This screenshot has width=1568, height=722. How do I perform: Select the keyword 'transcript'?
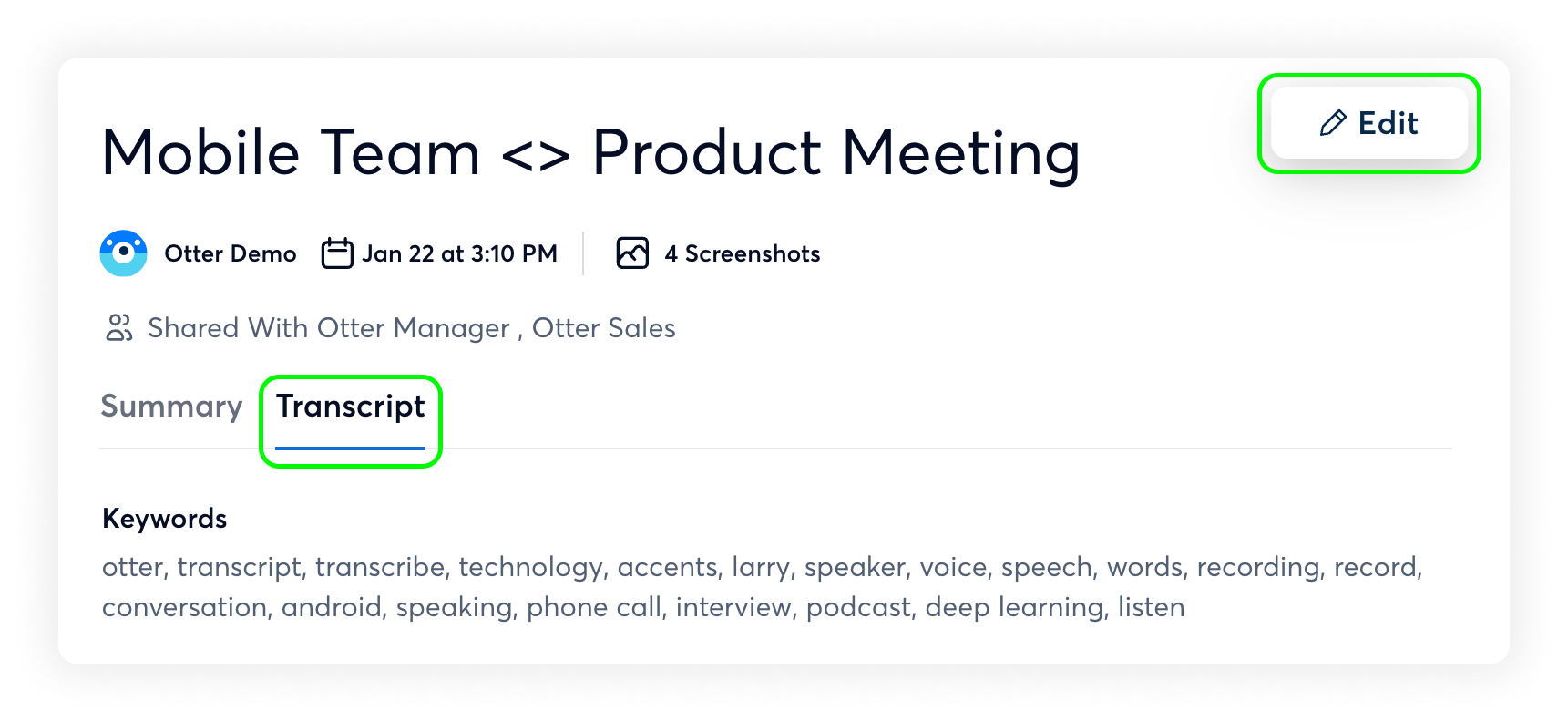click(x=239, y=567)
